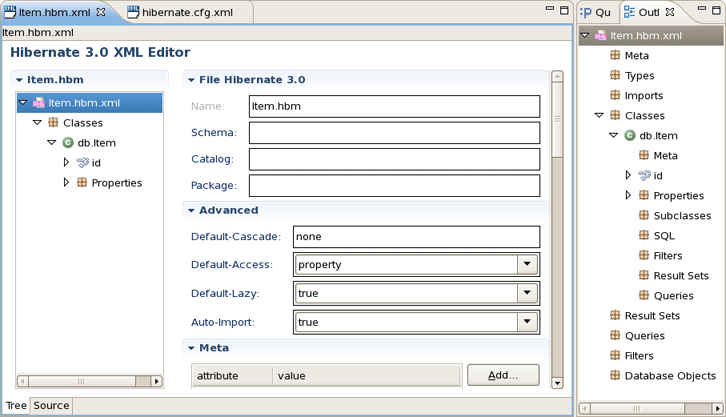Close the Item.hbm.xml editor tab
The height and width of the screenshot is (417, 726).
tap(100, 12)
